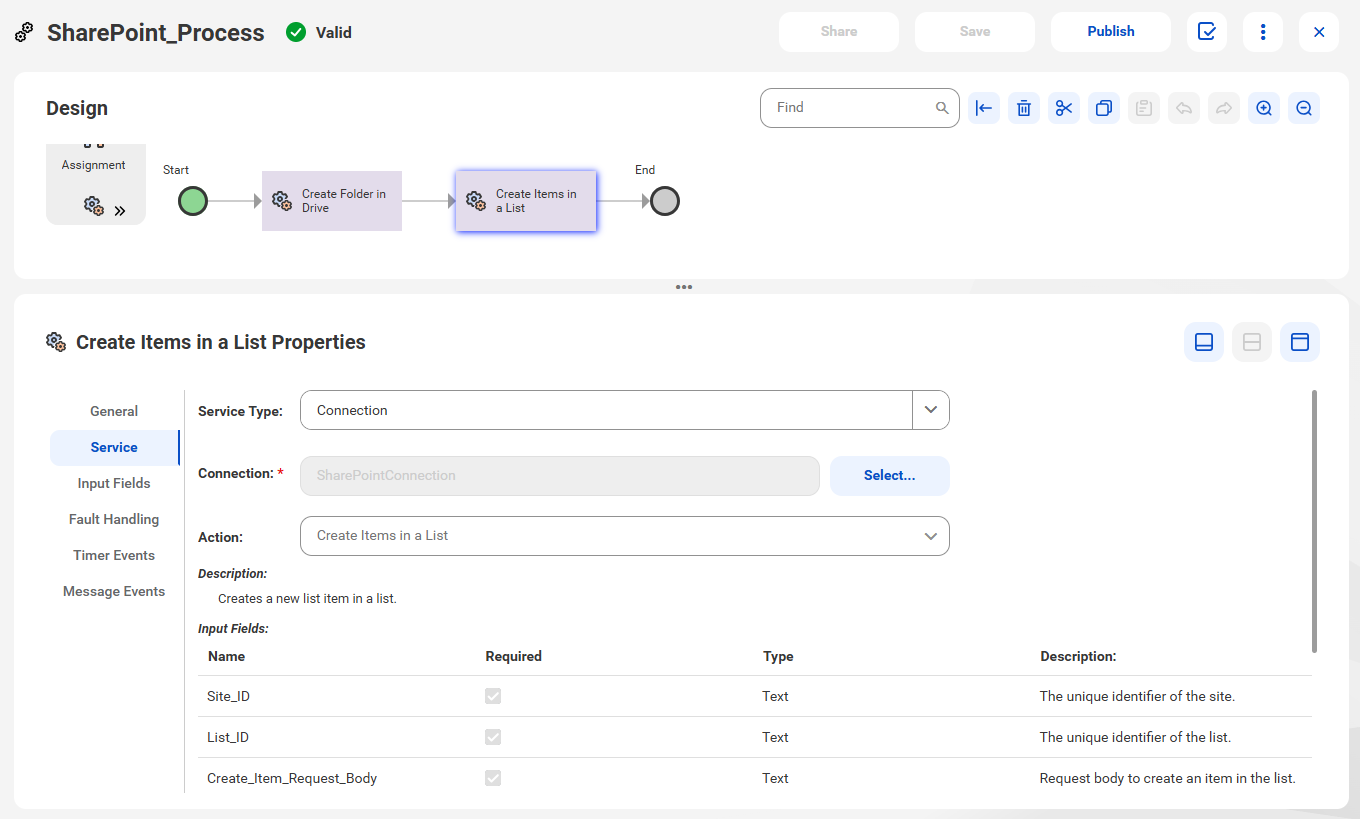Click the fit-to-start alignment toolbar icon
The height and width of the screenshot is (819, 1360).
pyautogui.click(x=984, y=108)
